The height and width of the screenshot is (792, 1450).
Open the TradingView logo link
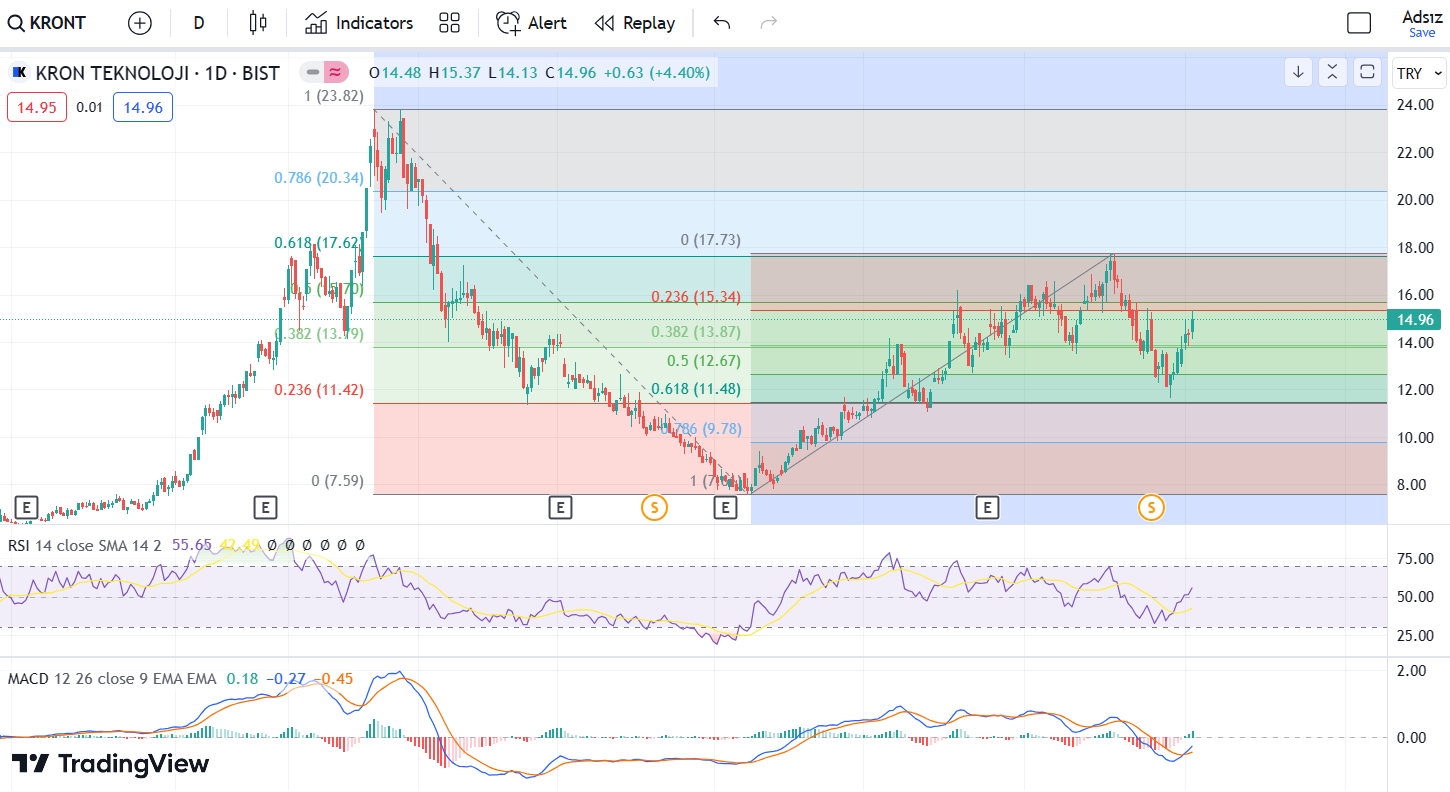pyautogui.click(x=111, y=764)
